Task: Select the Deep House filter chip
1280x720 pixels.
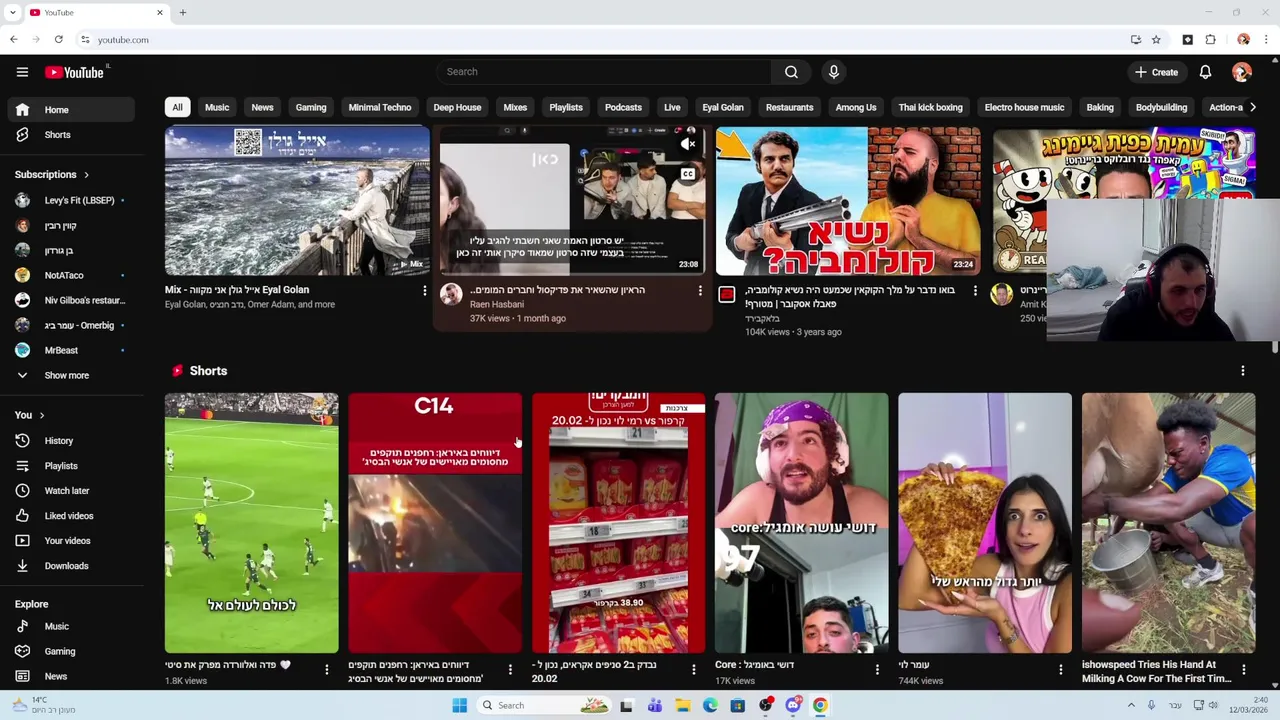Action: 457,107
